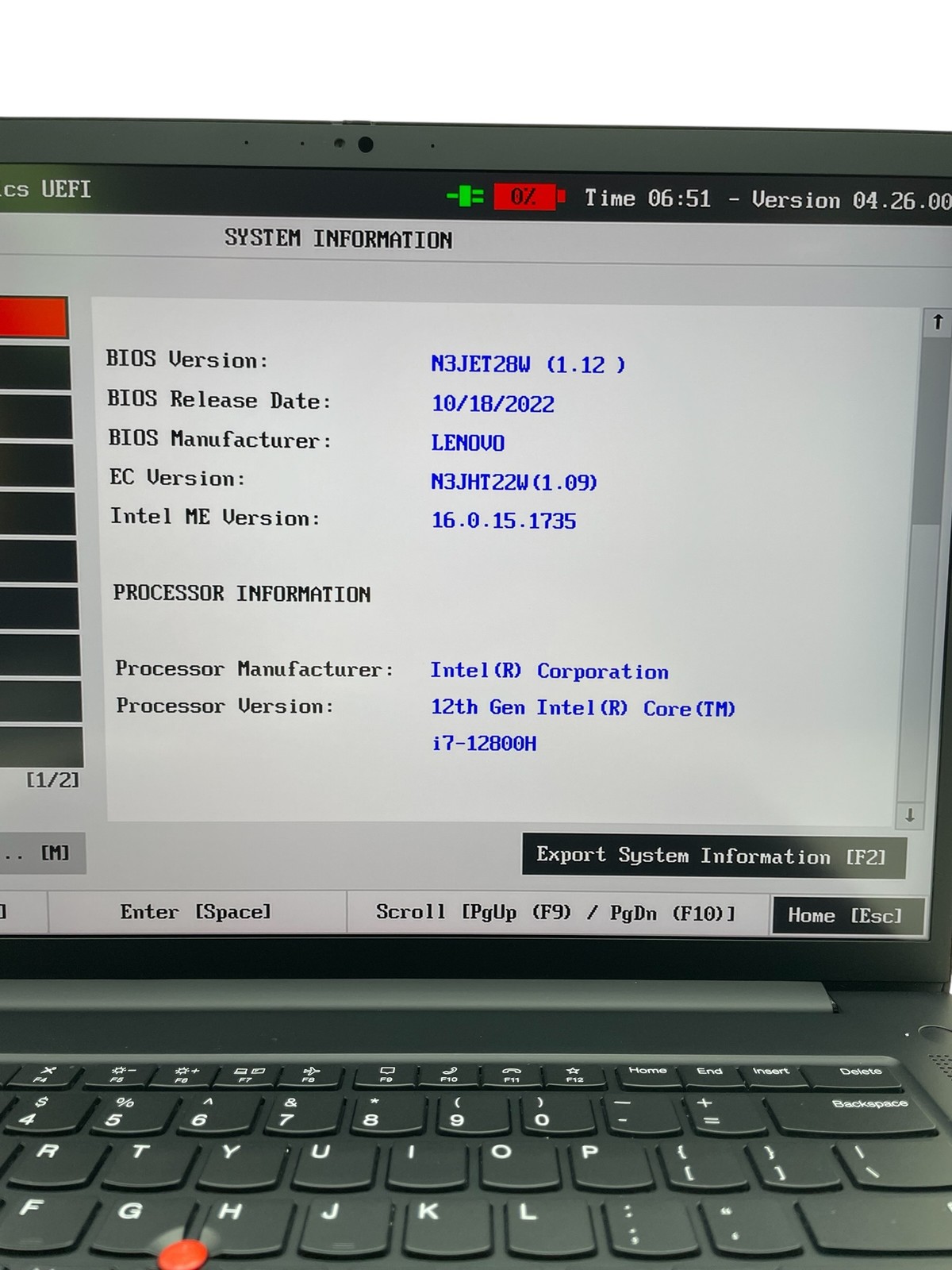Click the BIOS Version: label
Image resolution: width=952 pixels, height=1270 pixels.
[187, 360]
